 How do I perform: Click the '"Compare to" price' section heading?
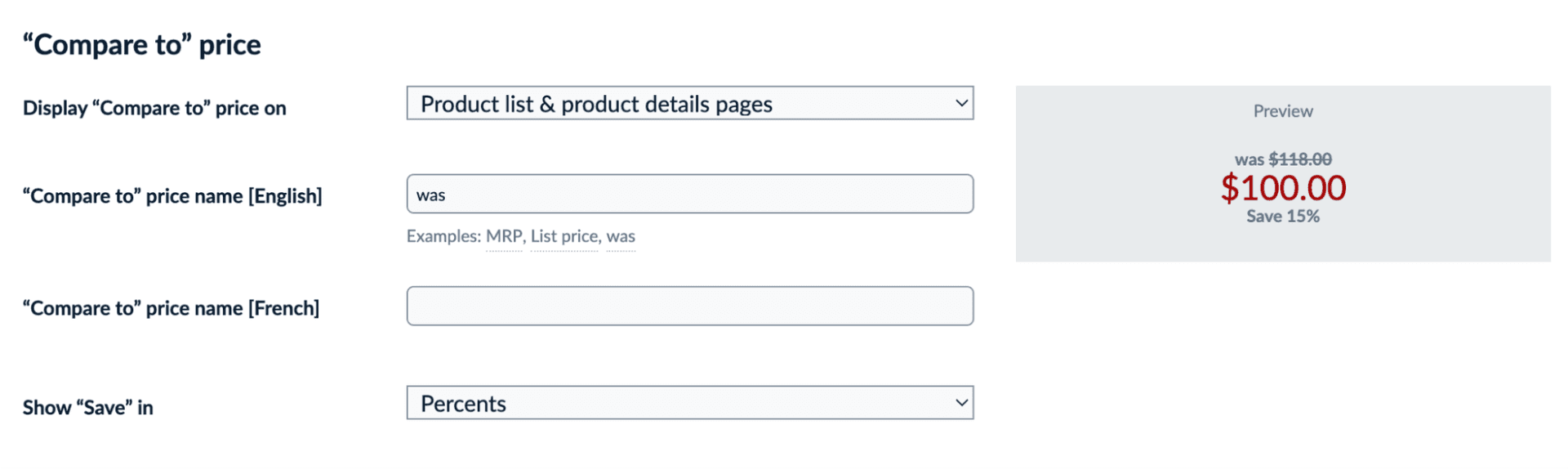pos(142,45)
